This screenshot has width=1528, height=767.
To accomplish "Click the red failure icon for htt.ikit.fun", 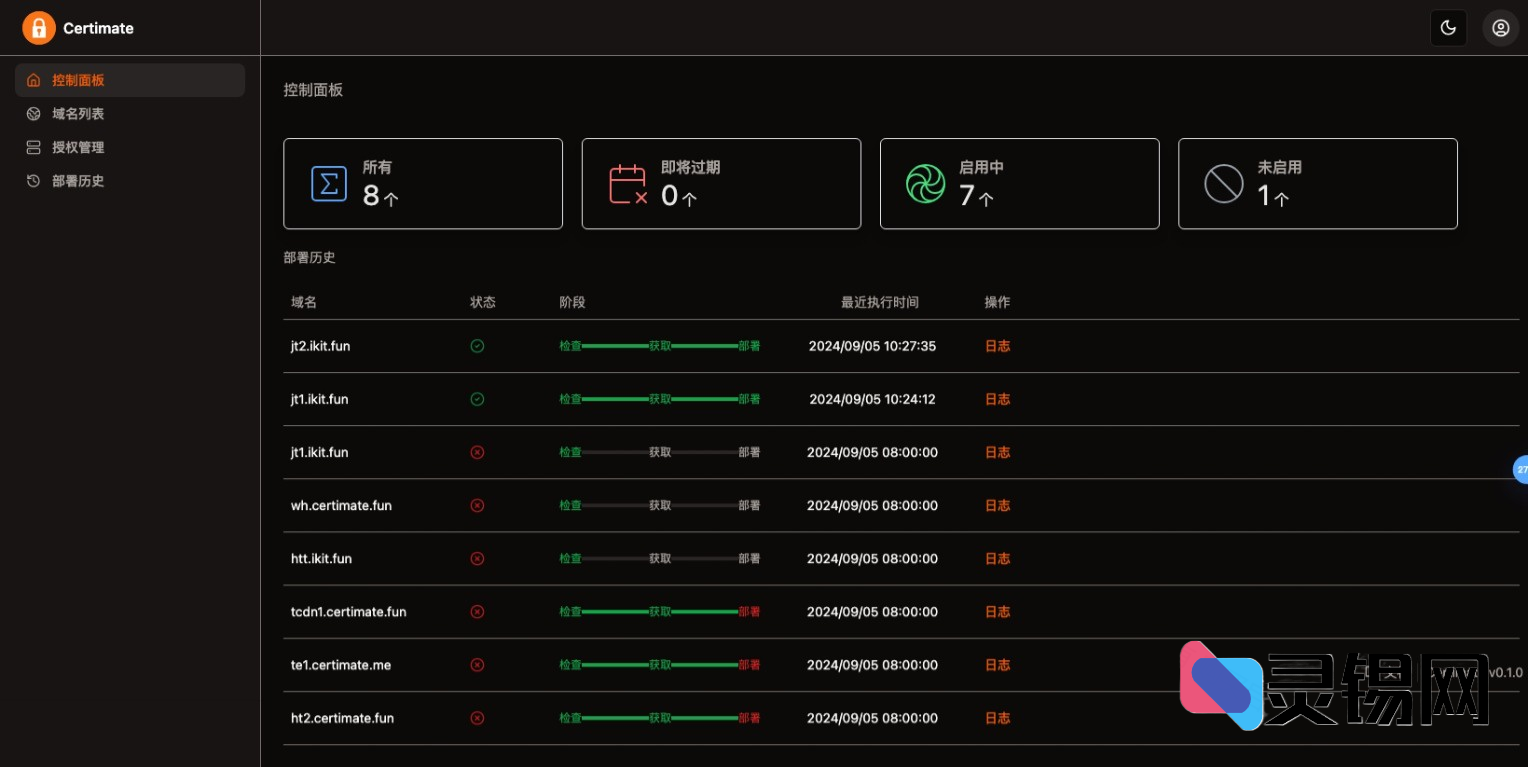I will click(x=477, y=558).
